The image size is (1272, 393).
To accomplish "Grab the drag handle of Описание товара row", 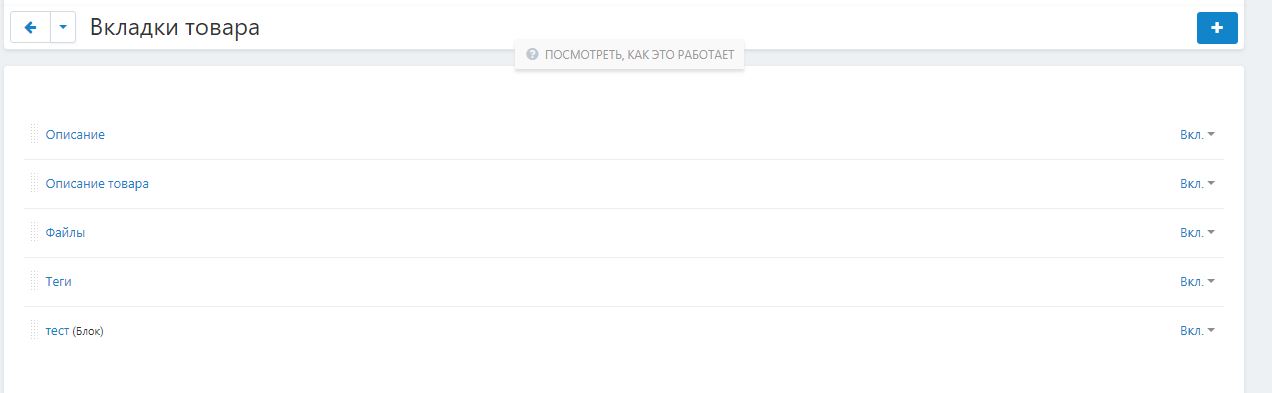I will click(x=34, y=183).
